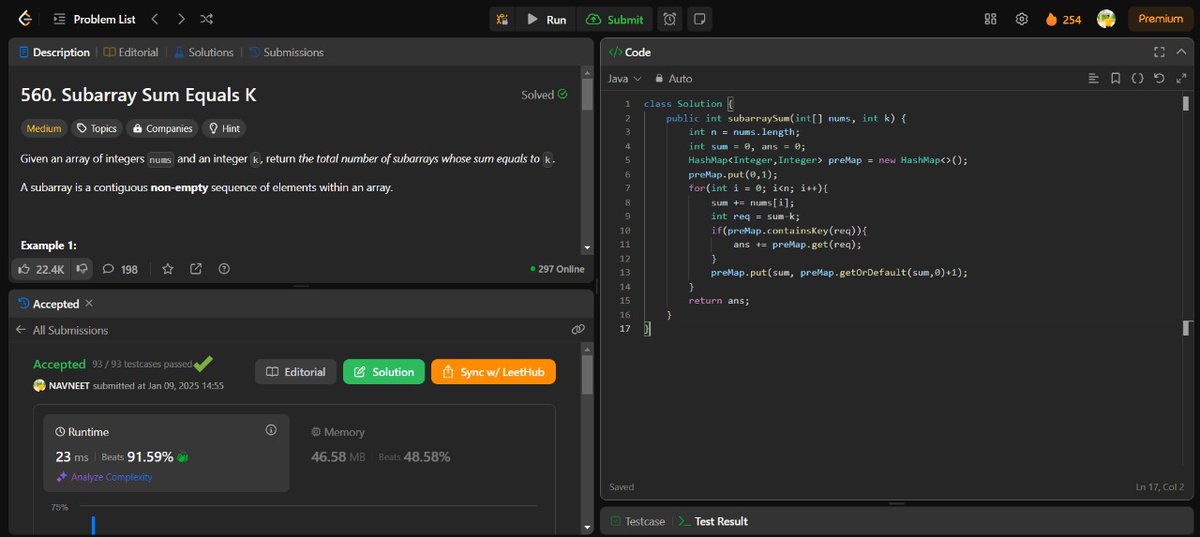
Task: Switch to the Submissions tab
Action: [x=286, y=52]
